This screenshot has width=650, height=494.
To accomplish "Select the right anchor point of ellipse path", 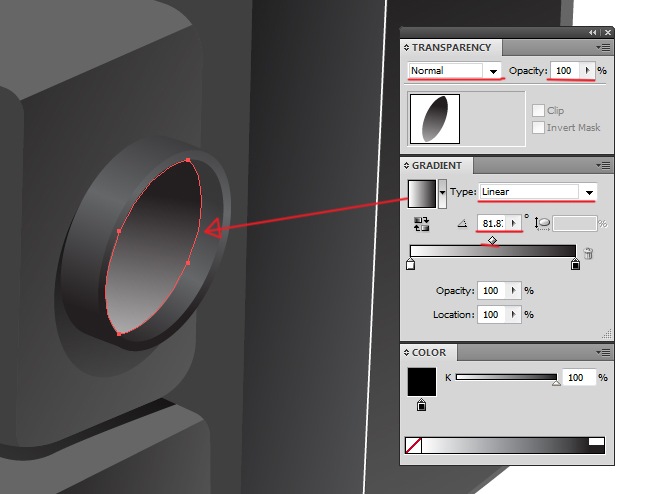I will [x=188, y=263].
